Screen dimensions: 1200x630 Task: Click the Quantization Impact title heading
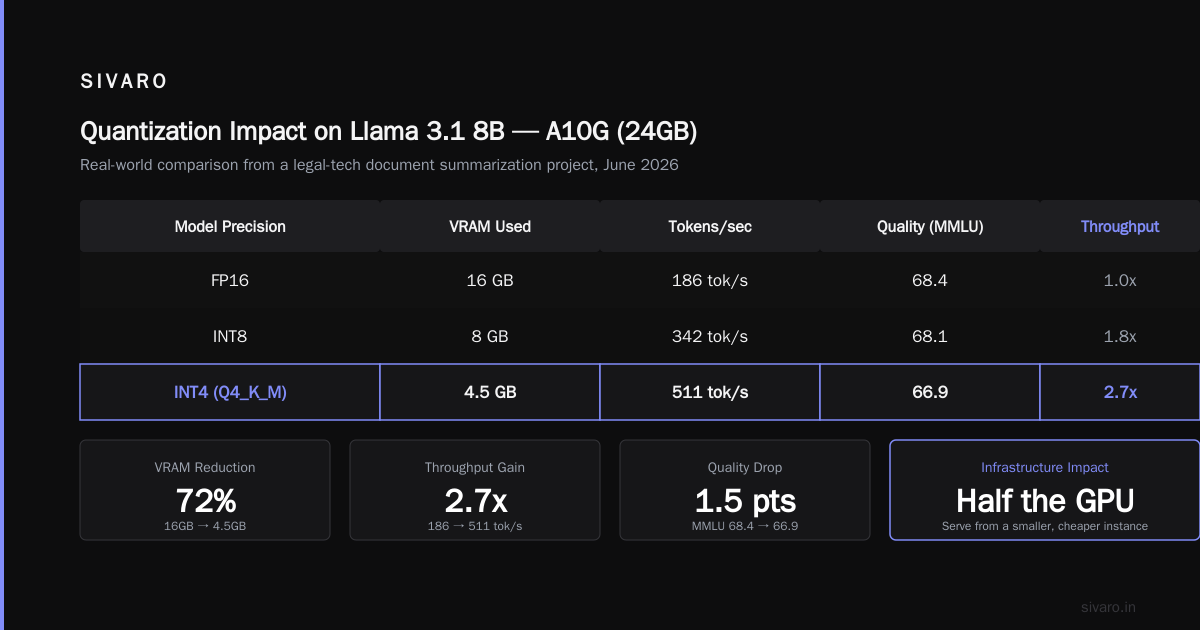pos(388,131)
